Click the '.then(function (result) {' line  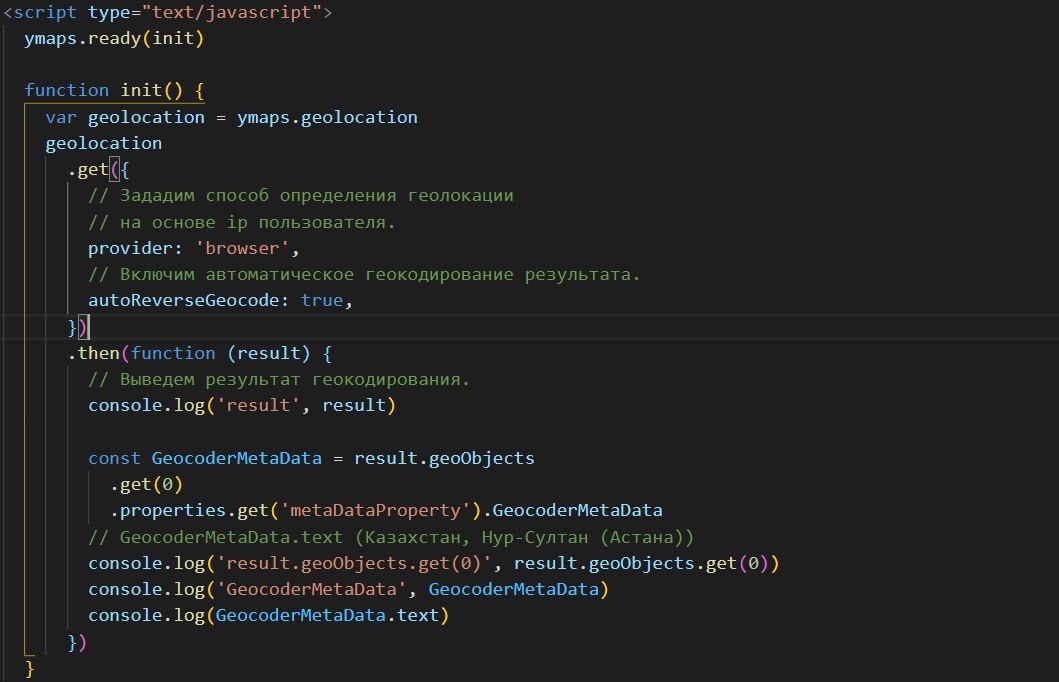(x=200, y=353)
